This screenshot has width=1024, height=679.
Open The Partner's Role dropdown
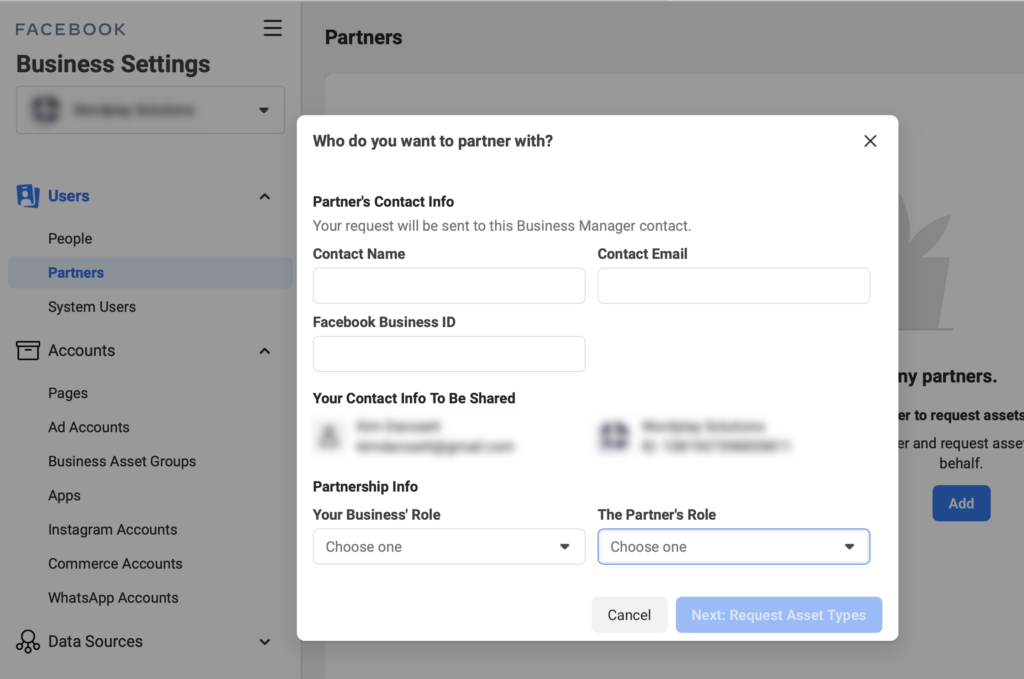tap(733, 546)
